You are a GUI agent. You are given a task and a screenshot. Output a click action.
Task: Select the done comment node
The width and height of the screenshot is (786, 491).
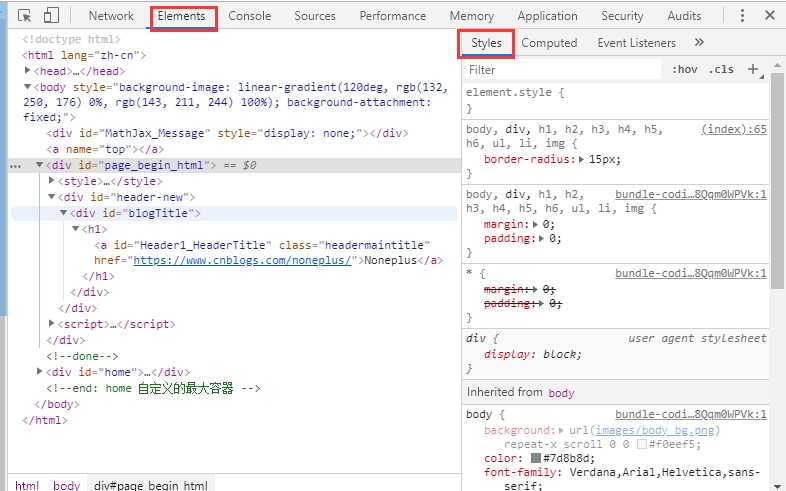[x=82, y=356]
